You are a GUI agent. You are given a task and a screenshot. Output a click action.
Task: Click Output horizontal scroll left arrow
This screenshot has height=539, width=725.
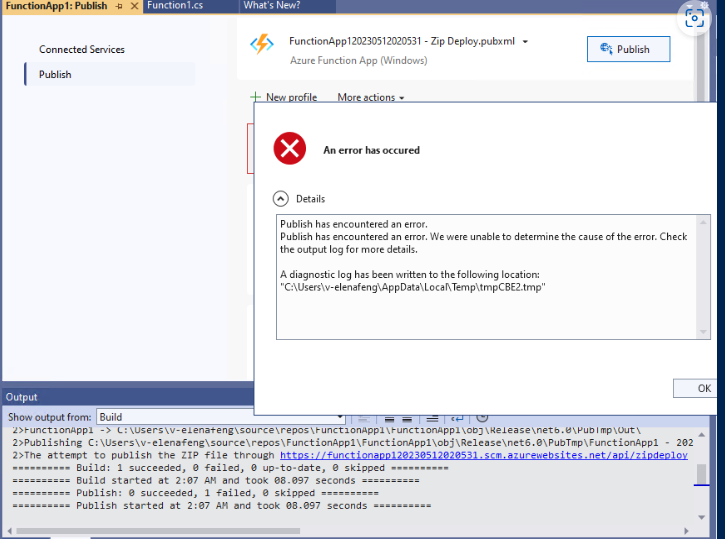click(10, 531)
